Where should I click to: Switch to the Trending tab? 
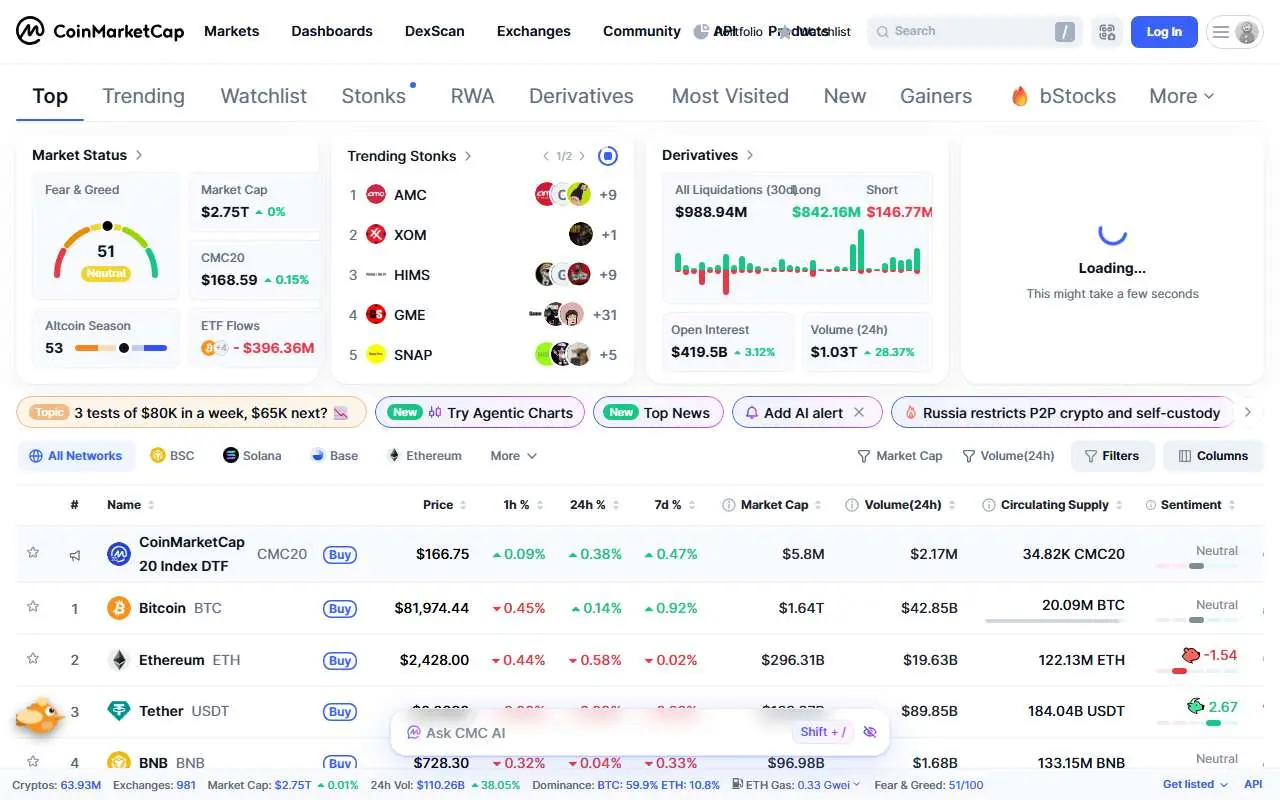pos(143,96)
